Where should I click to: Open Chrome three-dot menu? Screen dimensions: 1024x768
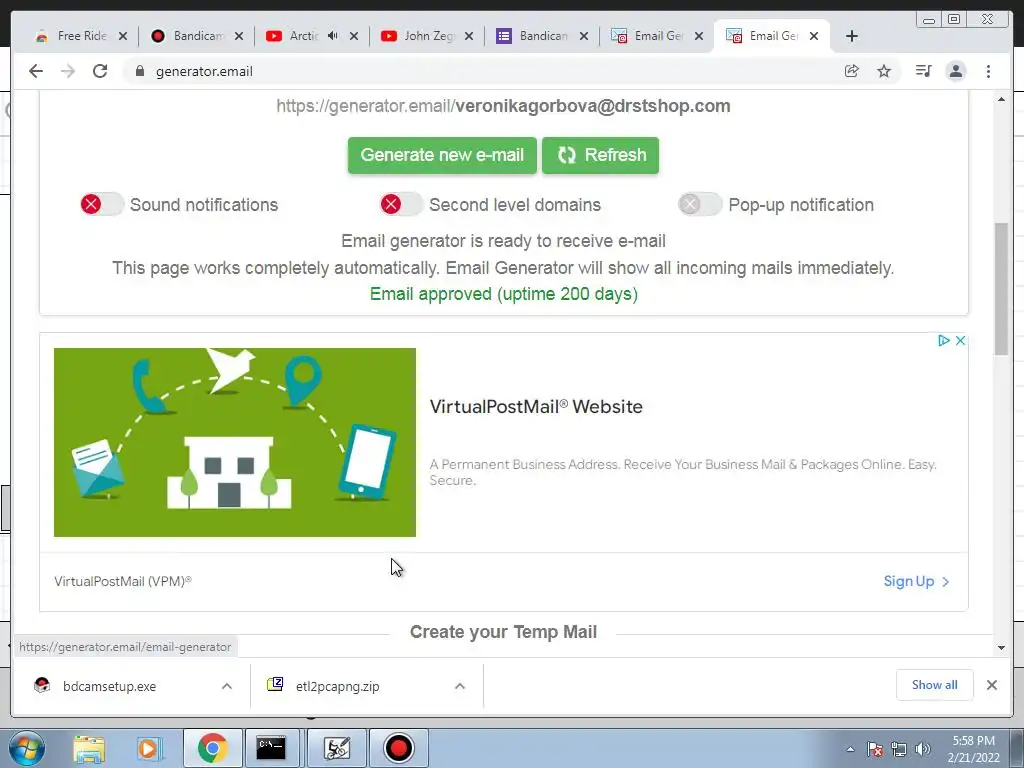[x=988, y=71]
